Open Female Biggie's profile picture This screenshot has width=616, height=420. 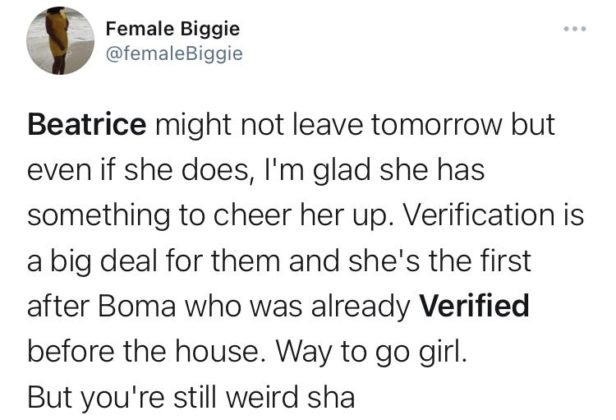click(60, 41)
